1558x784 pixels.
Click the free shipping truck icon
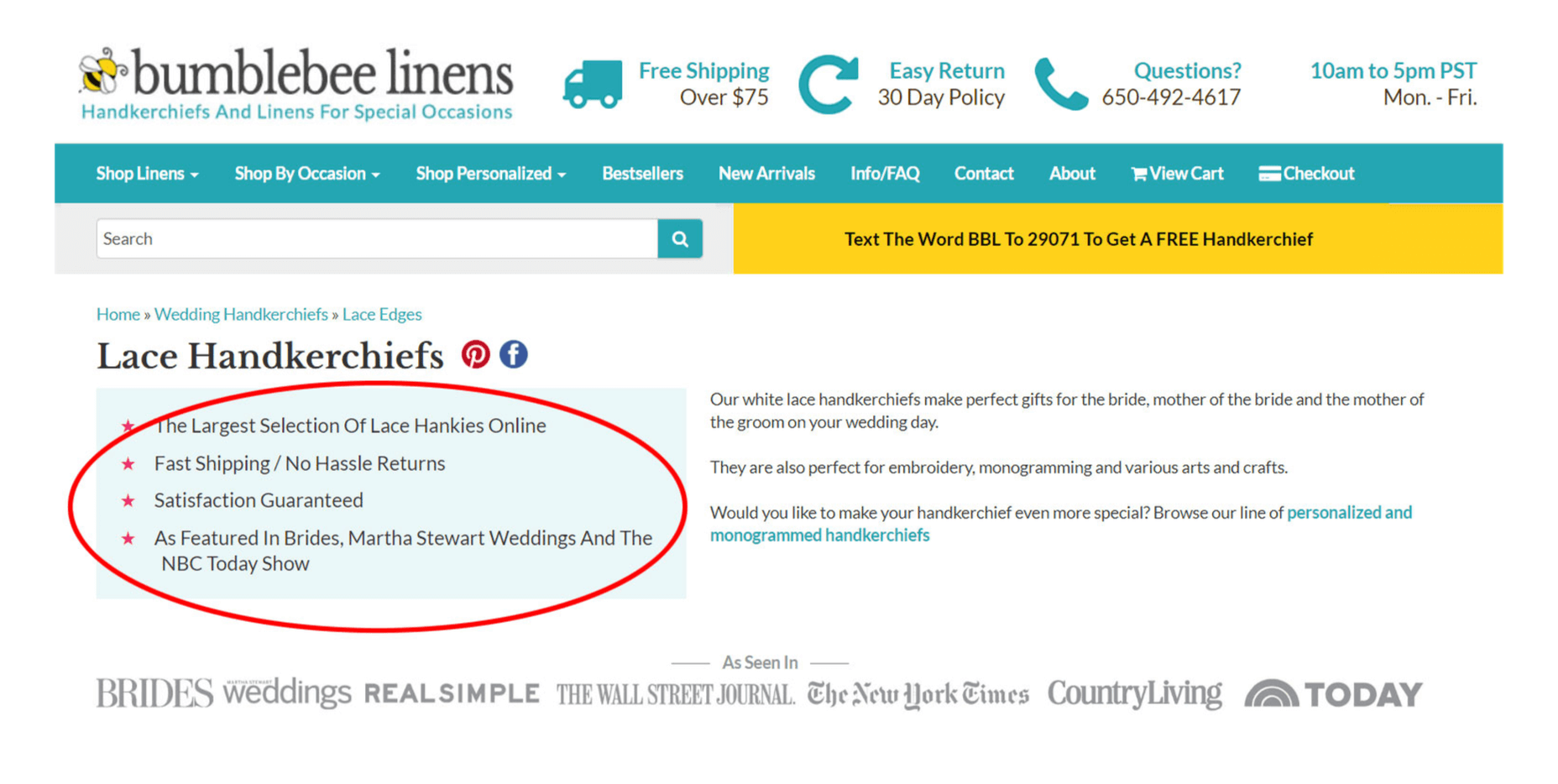[x=593, y=84]
